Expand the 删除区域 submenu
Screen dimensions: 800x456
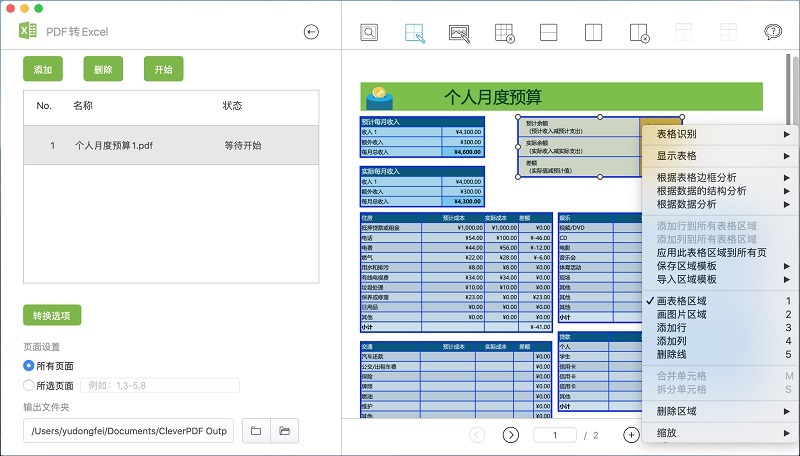click(720, 411)
